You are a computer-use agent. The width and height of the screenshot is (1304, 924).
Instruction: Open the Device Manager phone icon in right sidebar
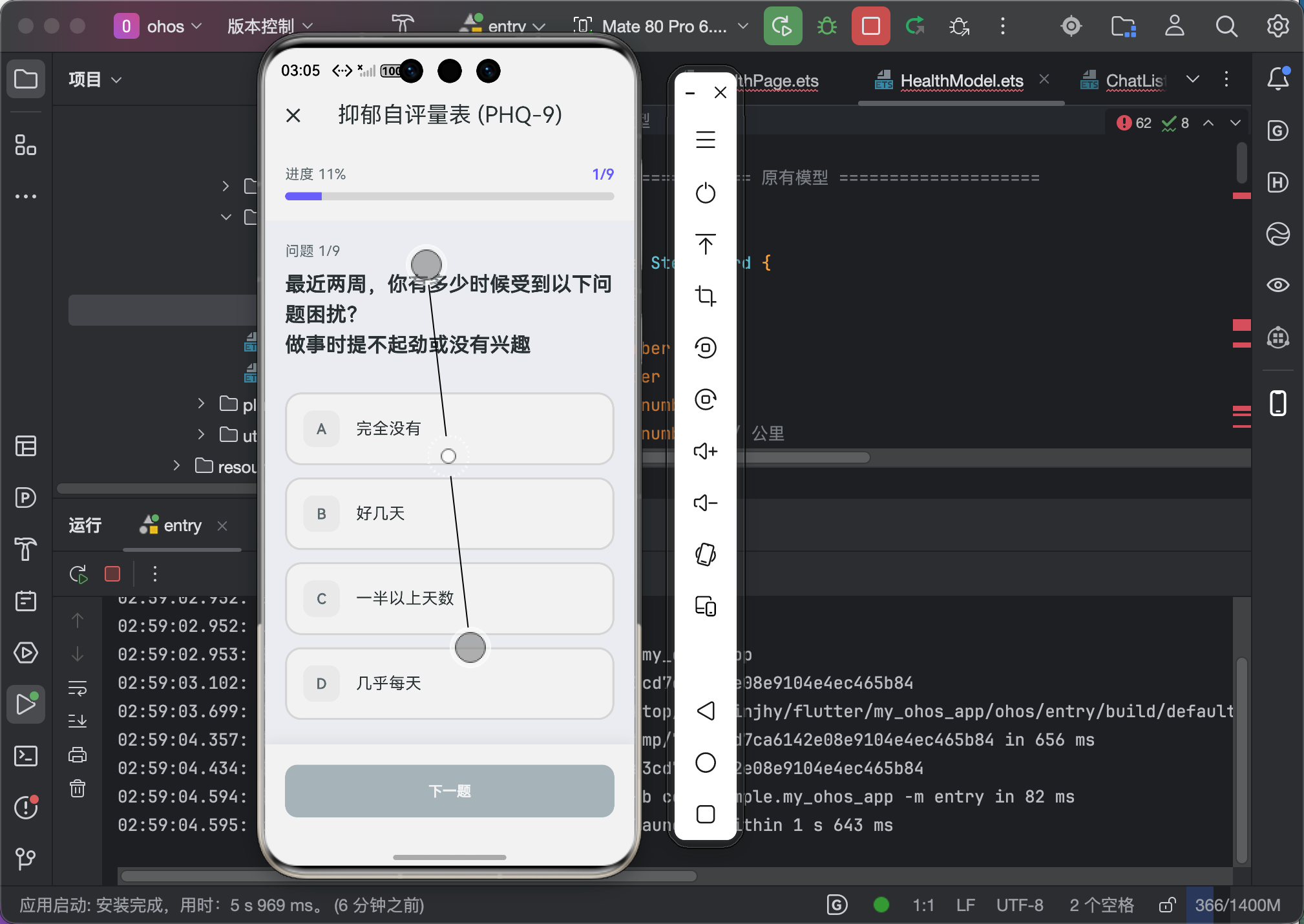(x=1278, y=403)
